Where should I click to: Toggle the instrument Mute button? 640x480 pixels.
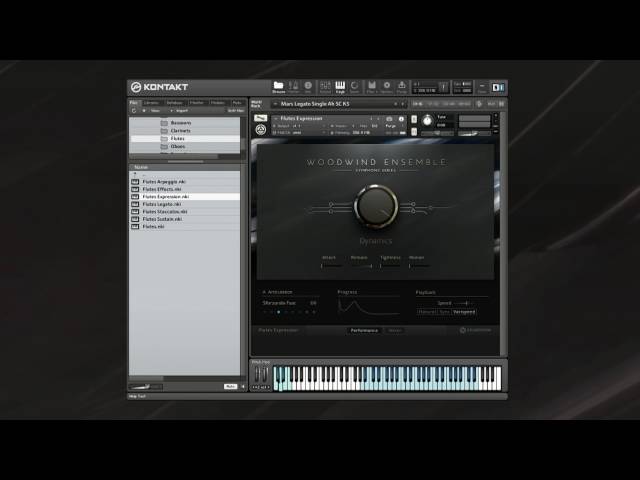pyautogui.click(x=414, y=131)
